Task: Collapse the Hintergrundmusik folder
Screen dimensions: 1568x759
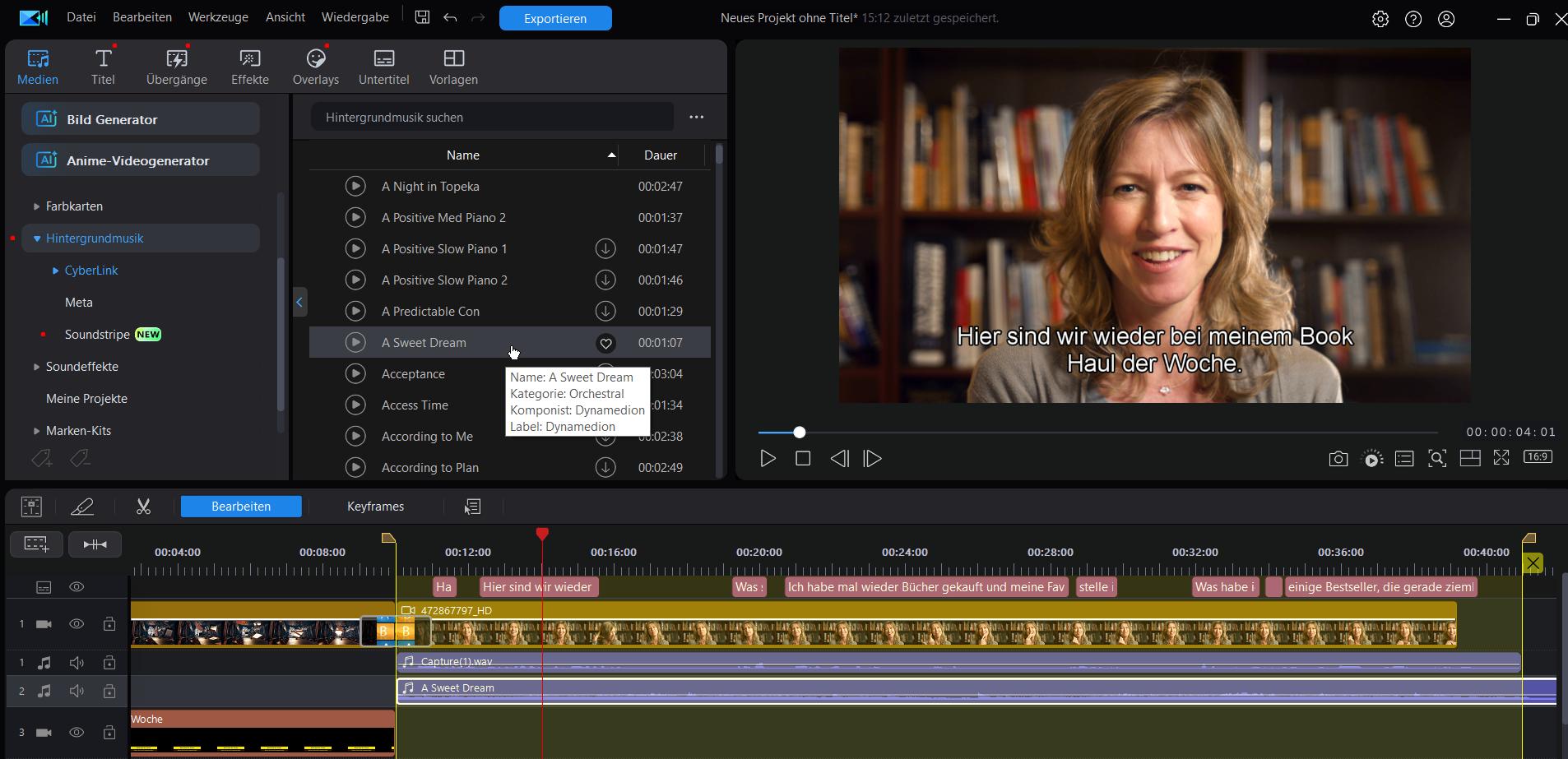Action: (36, 238)
